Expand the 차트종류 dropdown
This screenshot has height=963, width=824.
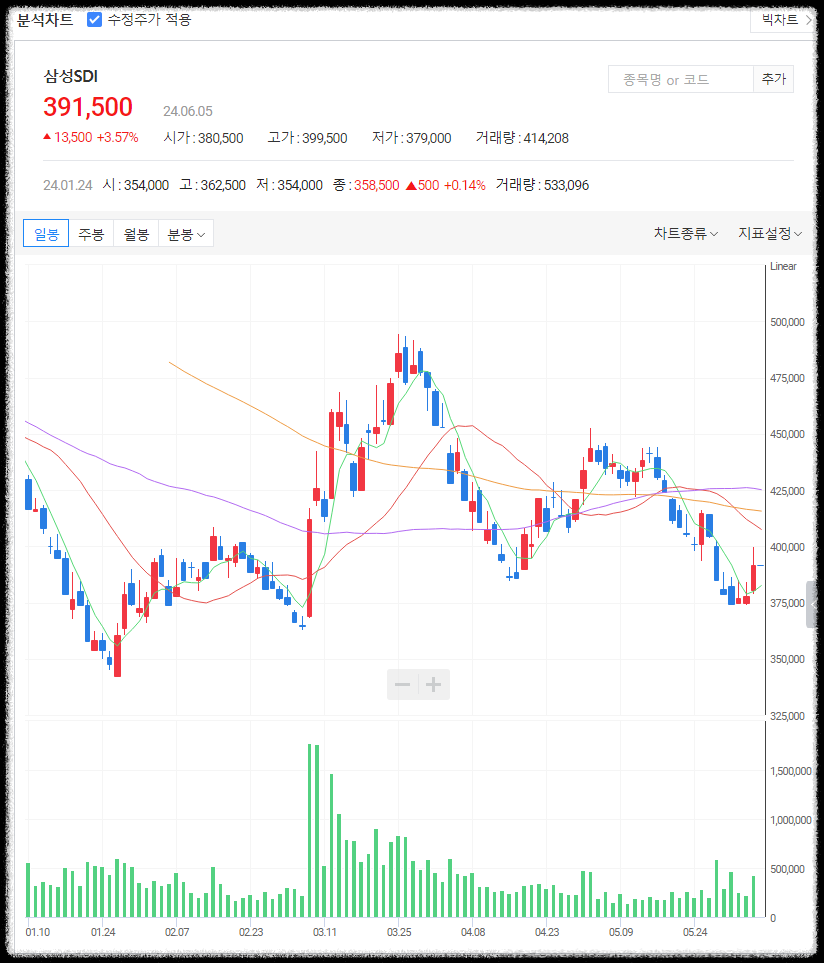(685, 233)
